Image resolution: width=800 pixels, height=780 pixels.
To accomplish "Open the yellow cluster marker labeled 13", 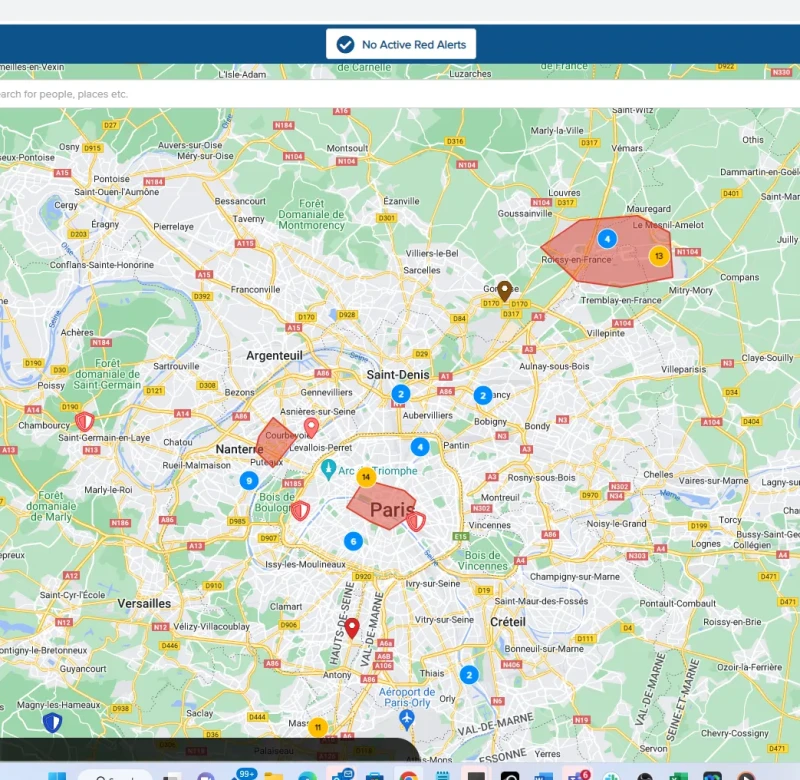I will pos(659,256).
